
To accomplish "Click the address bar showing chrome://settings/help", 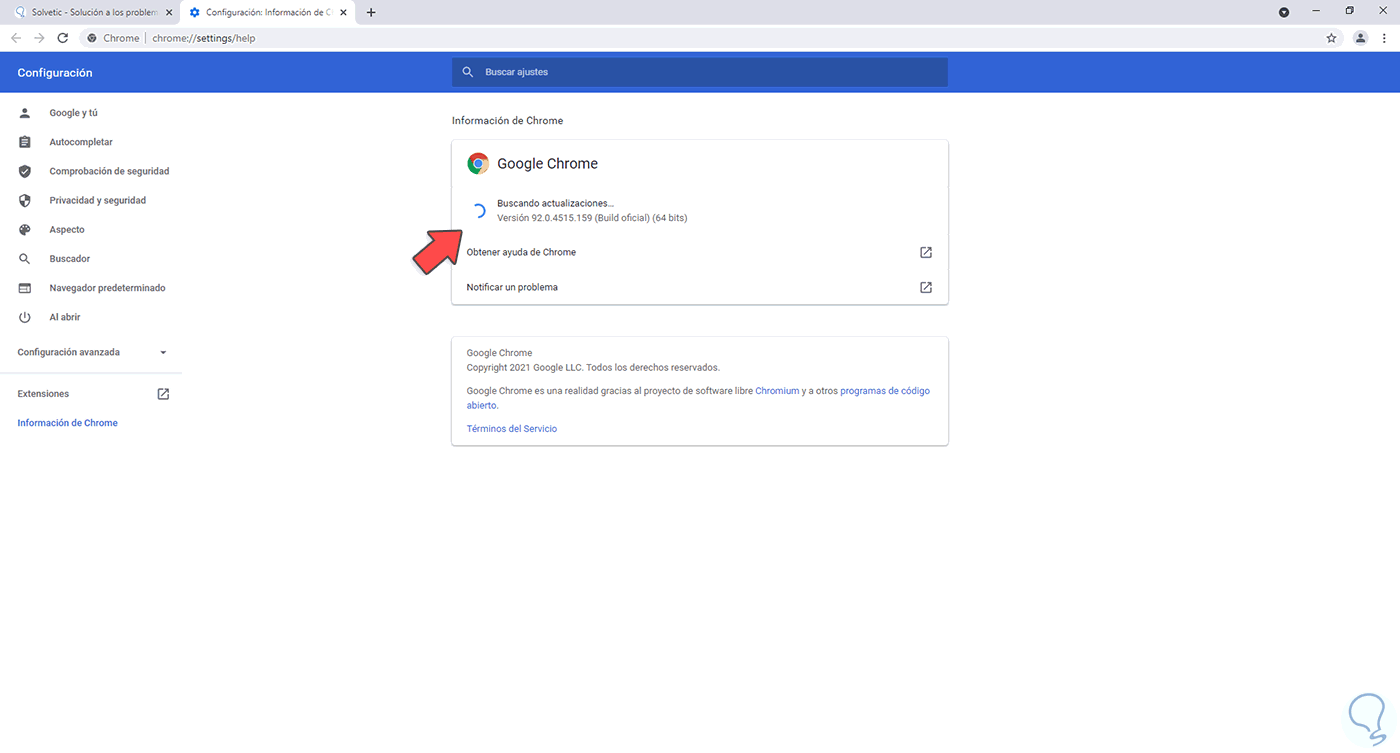I will [x=700, y=38].
